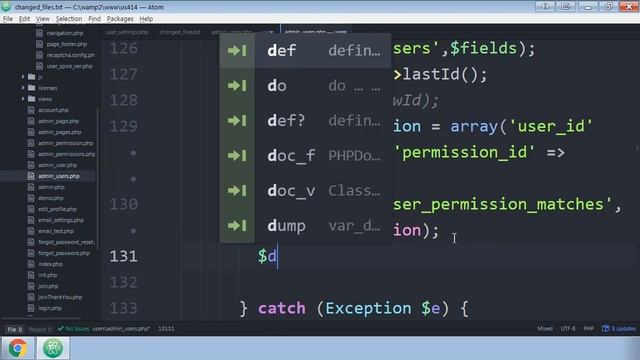This screenshot has width=640, height=360.
Task: Open forgot_password.php in tree view
Action: [64, 253]
